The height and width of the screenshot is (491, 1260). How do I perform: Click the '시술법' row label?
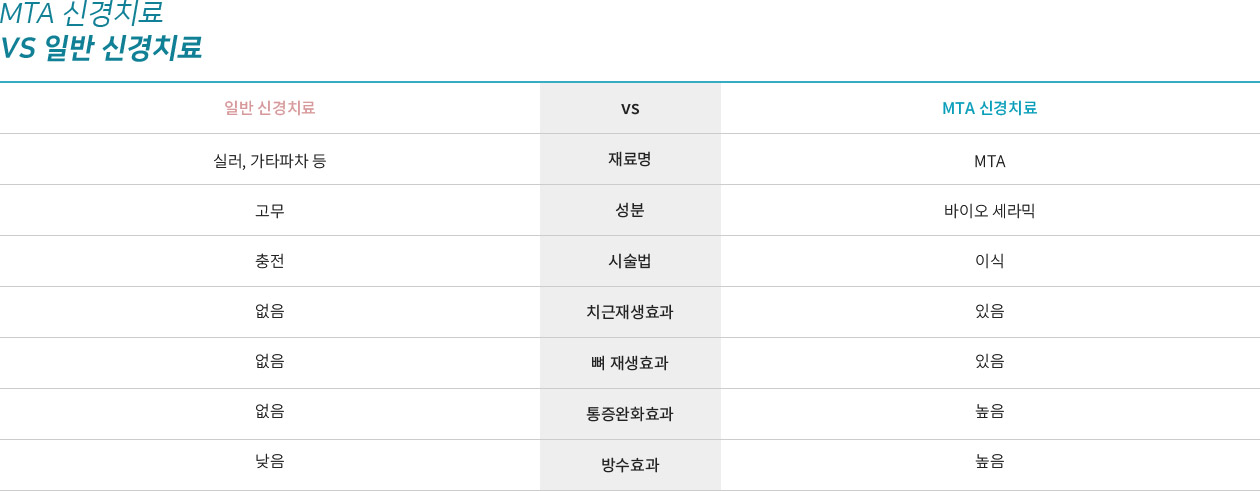(630, 261)
